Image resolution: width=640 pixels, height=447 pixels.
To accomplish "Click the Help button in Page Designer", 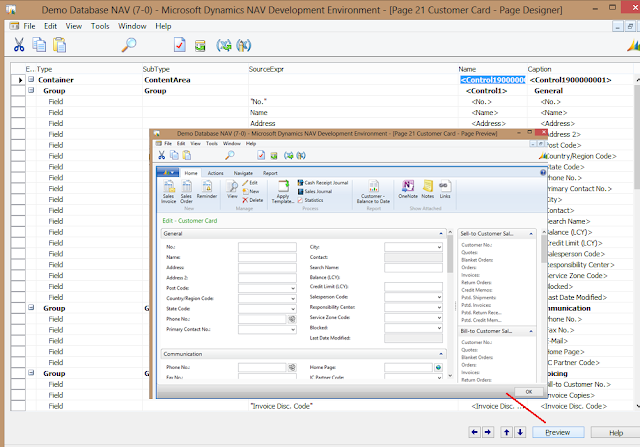I will (616, 433).
